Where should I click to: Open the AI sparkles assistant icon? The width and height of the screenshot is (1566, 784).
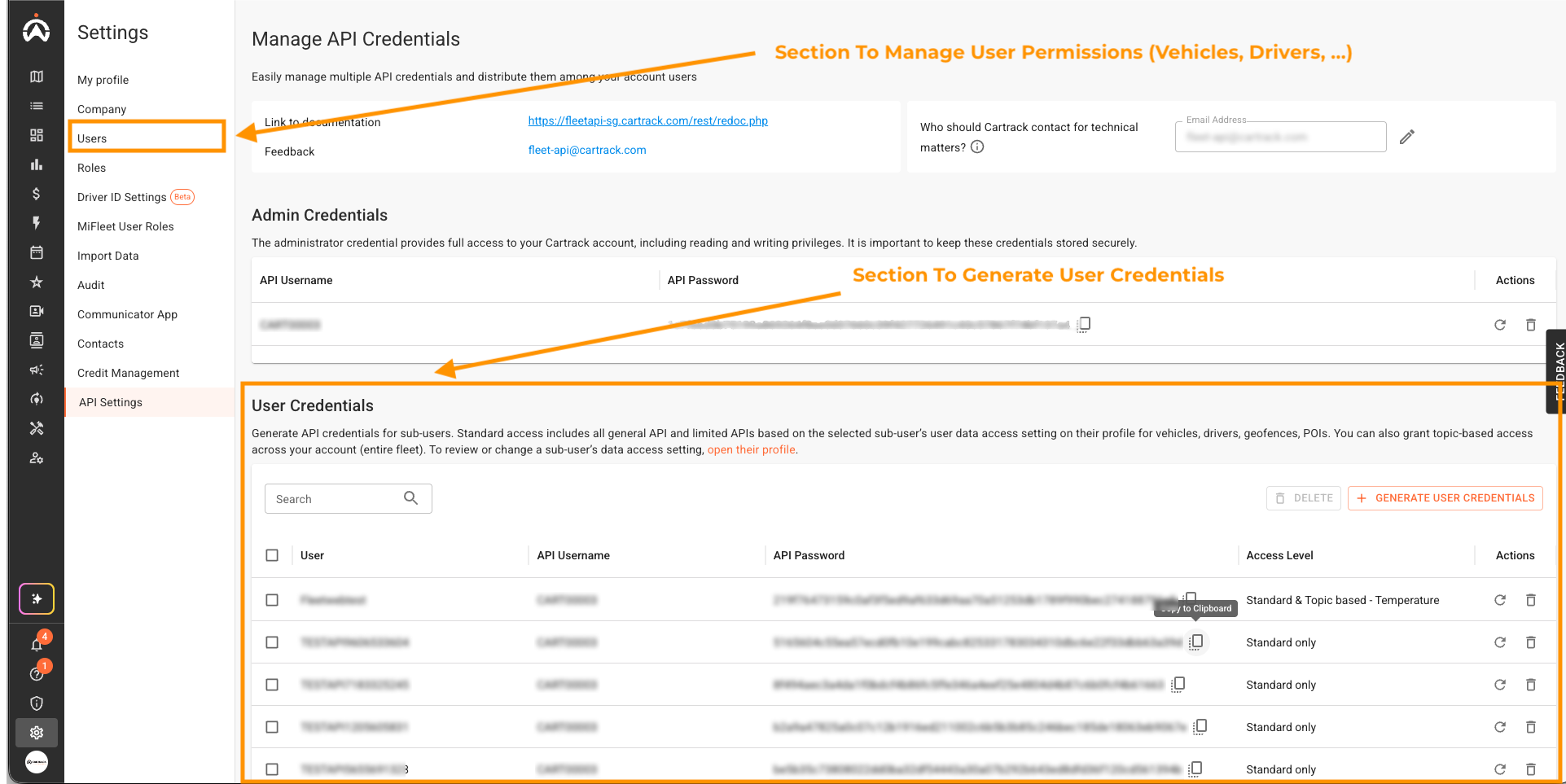[x=36, y=598]
